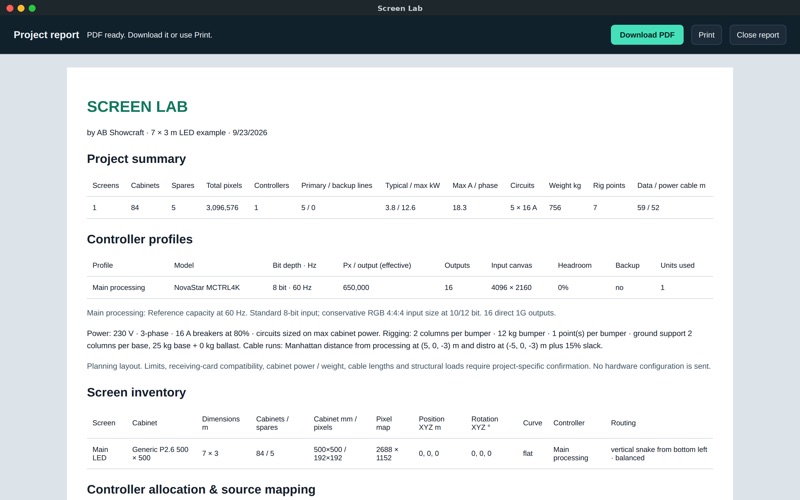Click the Total pixels column header
This screenshot has width=800, height=500.
[224, 185]
